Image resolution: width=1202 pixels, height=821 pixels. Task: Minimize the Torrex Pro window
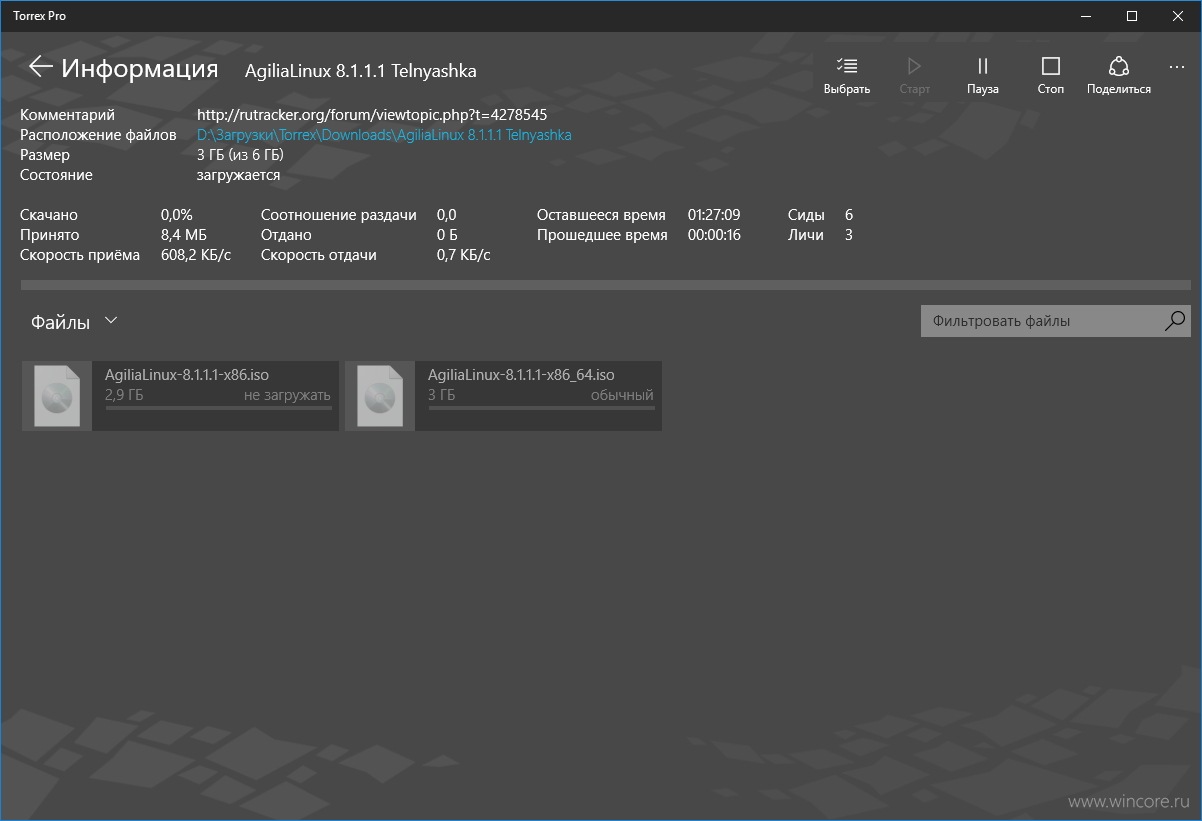point(1086,15)
